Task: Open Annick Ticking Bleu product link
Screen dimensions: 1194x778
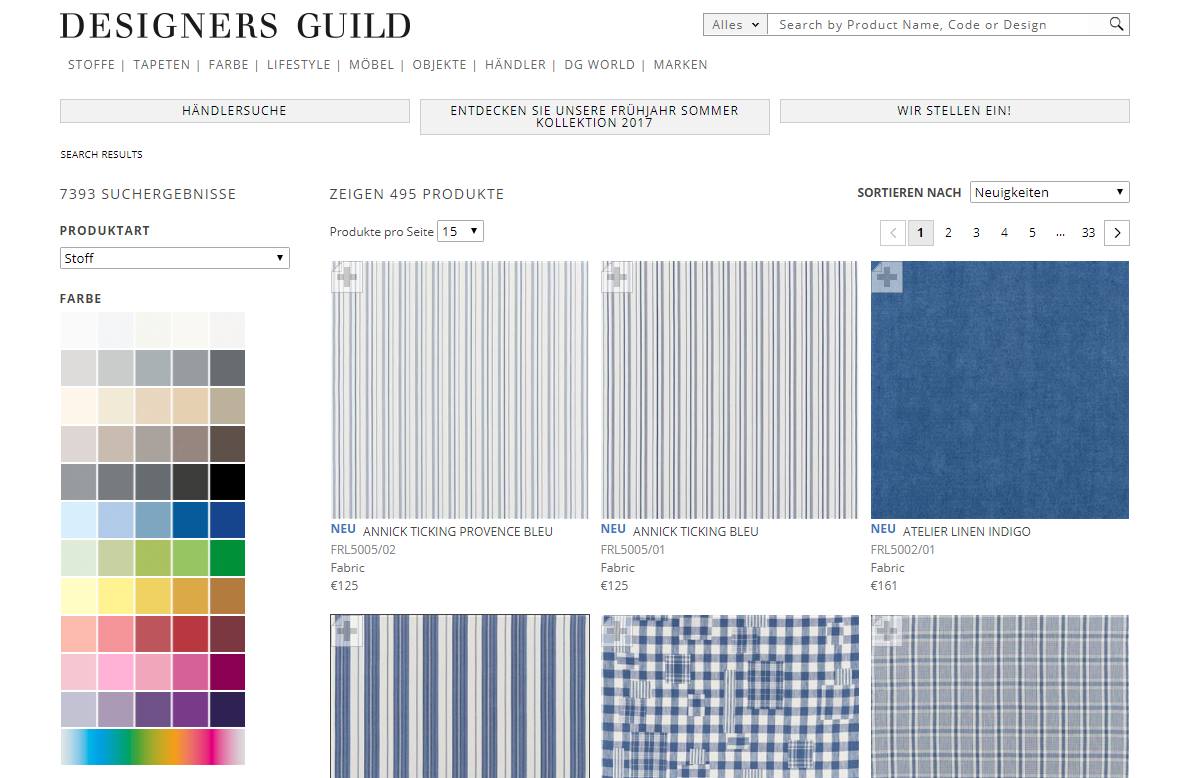Action: coord(695,531)
